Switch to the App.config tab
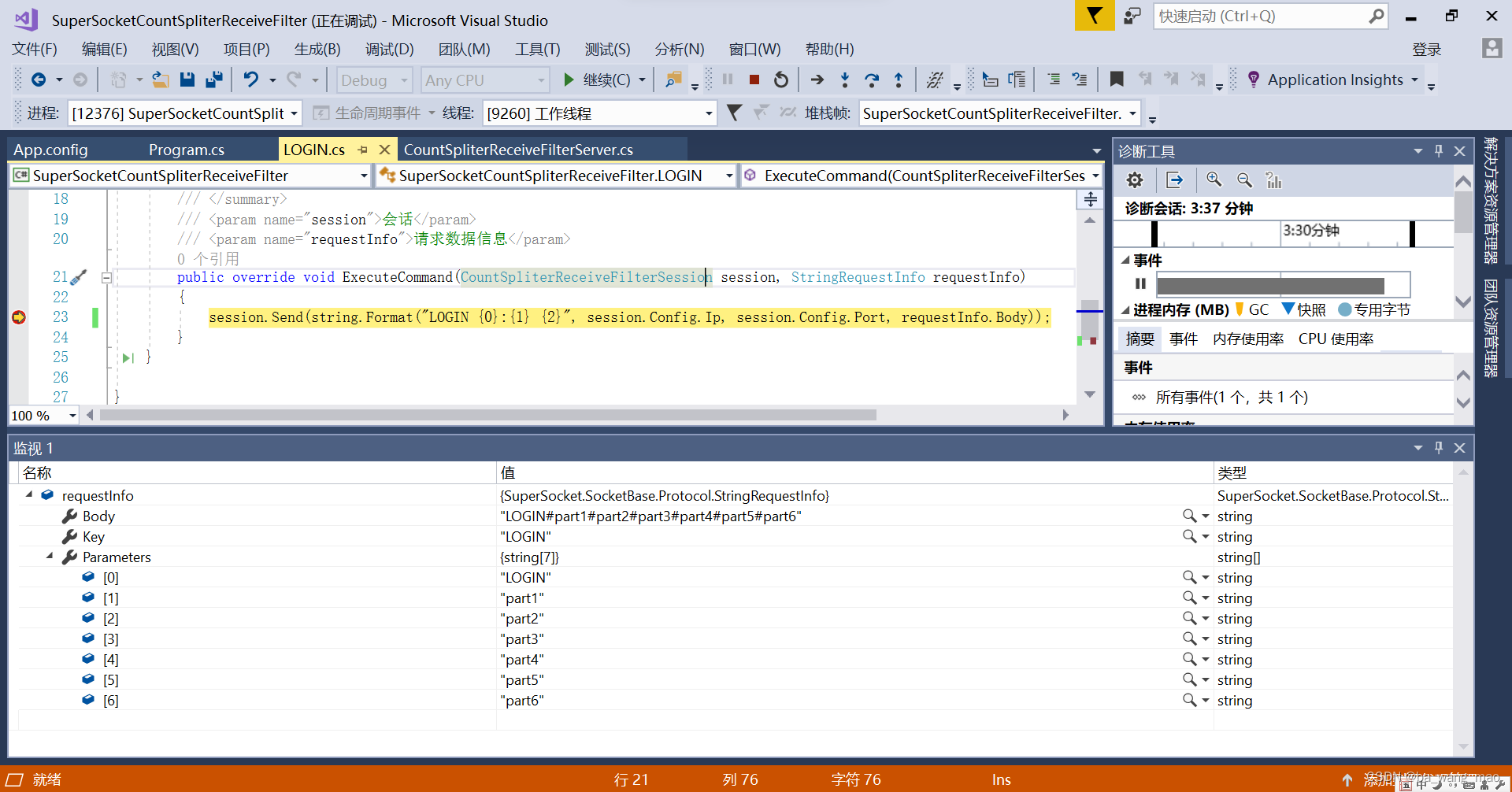 [x=51, y=150]
